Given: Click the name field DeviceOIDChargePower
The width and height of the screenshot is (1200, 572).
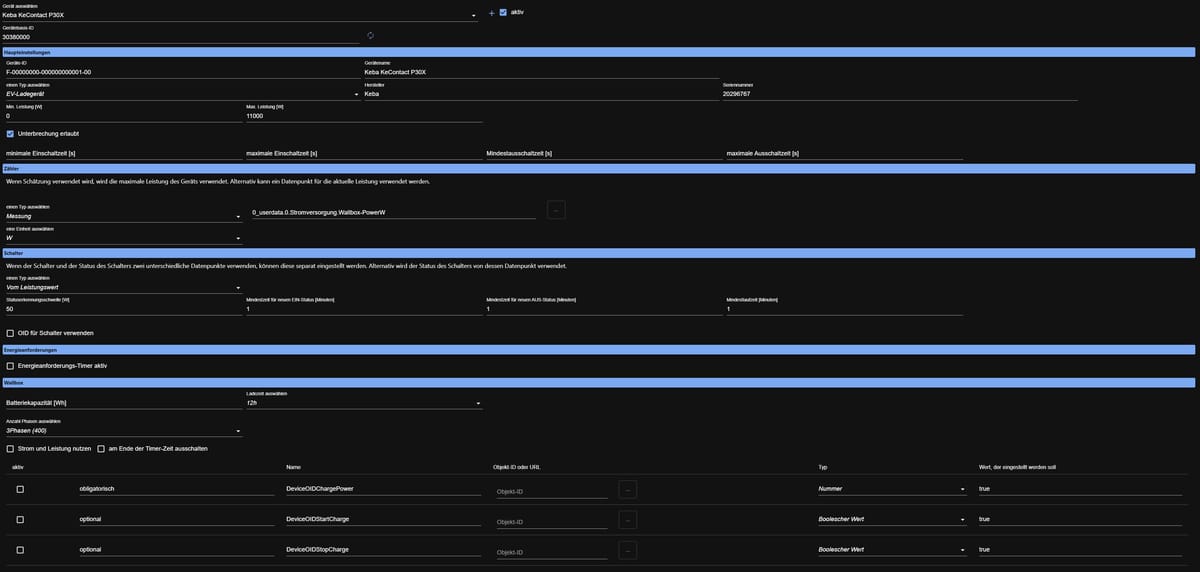Looking at the screenshot, I should [x=384, y=489].
